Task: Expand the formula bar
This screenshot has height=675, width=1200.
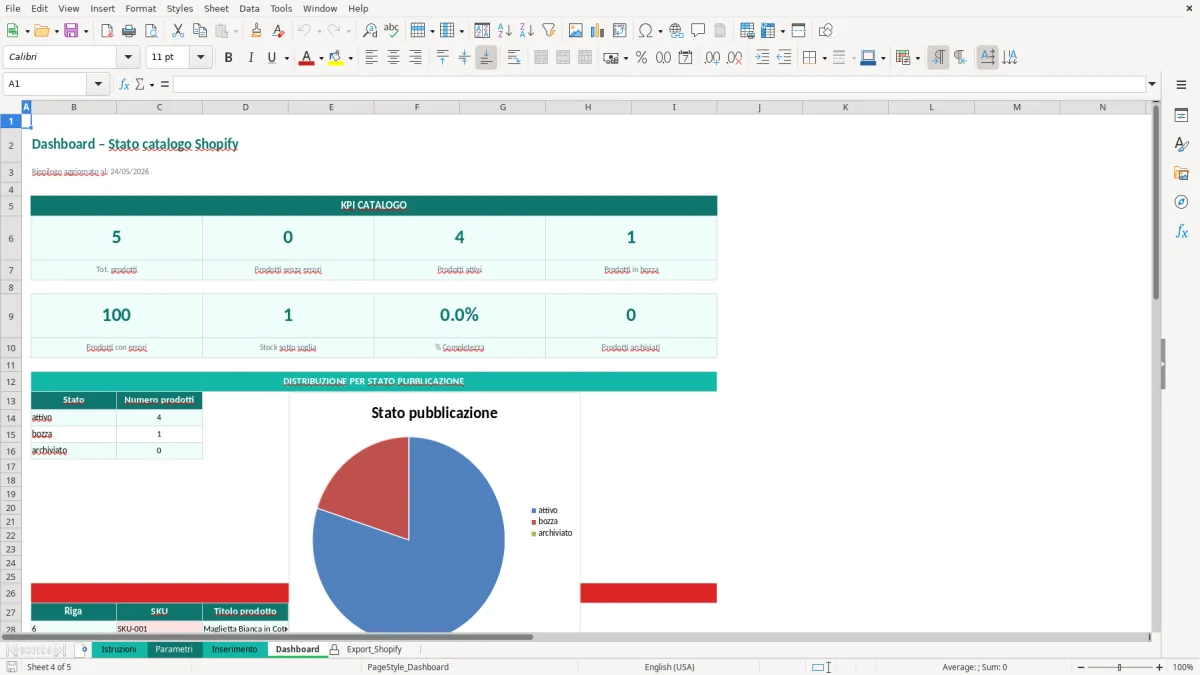Action: [x=1153, y=84]
